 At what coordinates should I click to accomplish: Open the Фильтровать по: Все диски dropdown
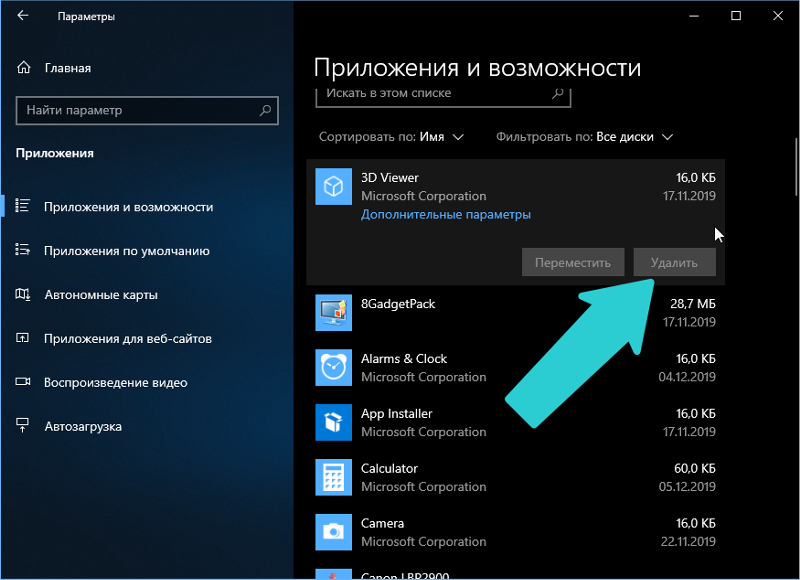pyautogui.click(x=585, y=137)
